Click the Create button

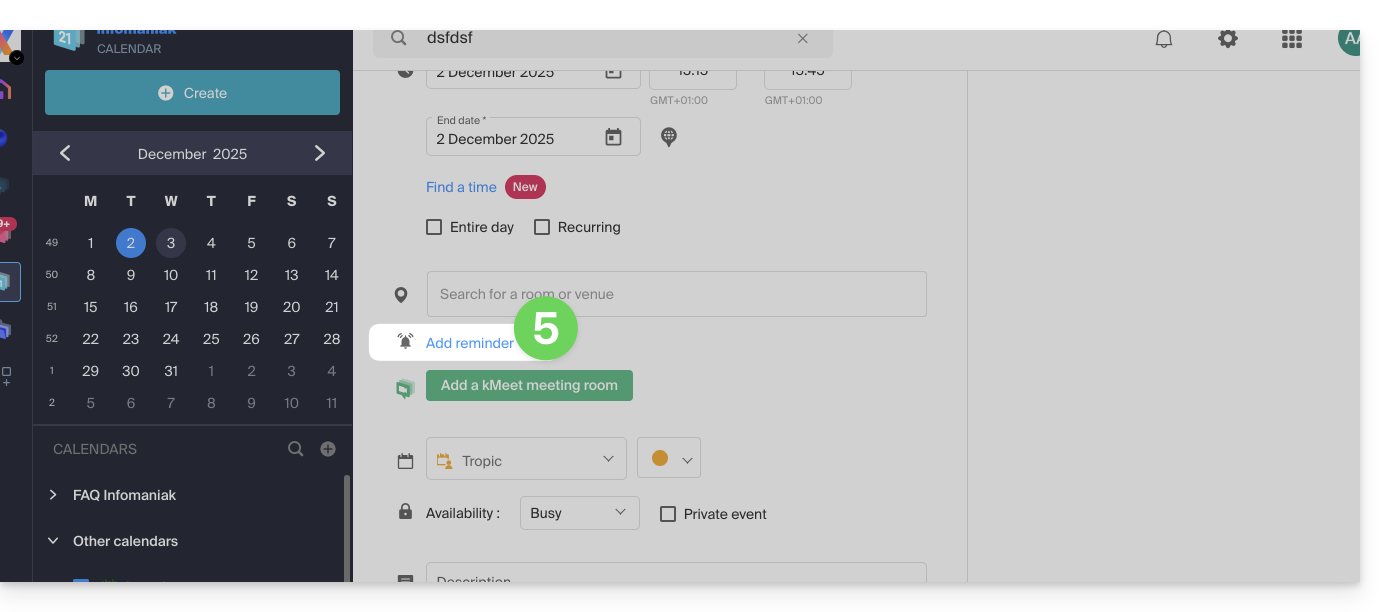[192, 93]
